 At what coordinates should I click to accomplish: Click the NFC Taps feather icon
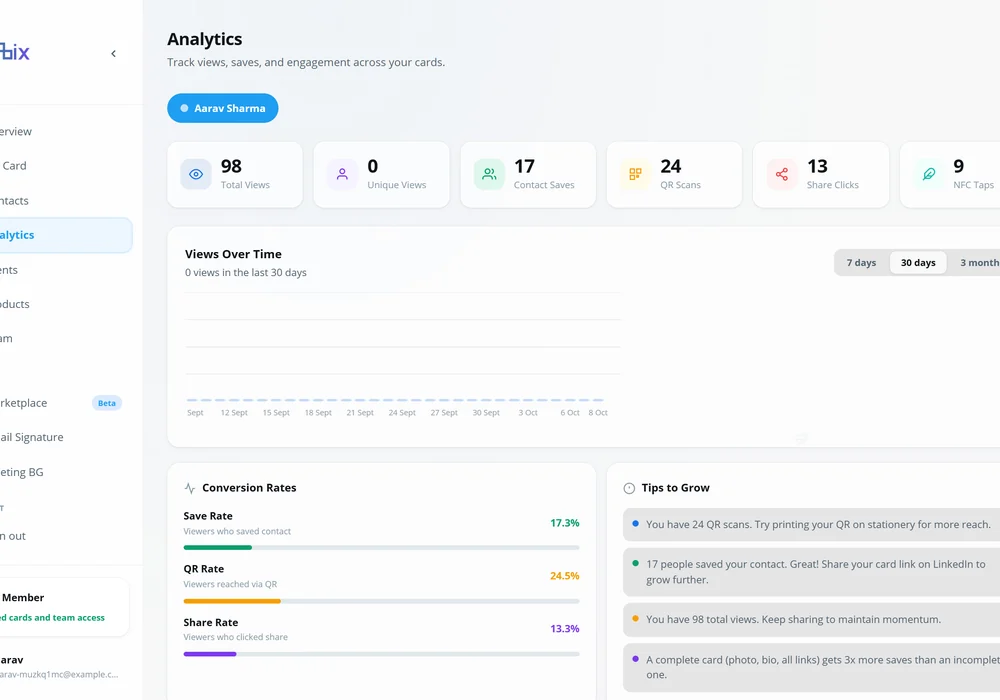(x=929, y=174)
